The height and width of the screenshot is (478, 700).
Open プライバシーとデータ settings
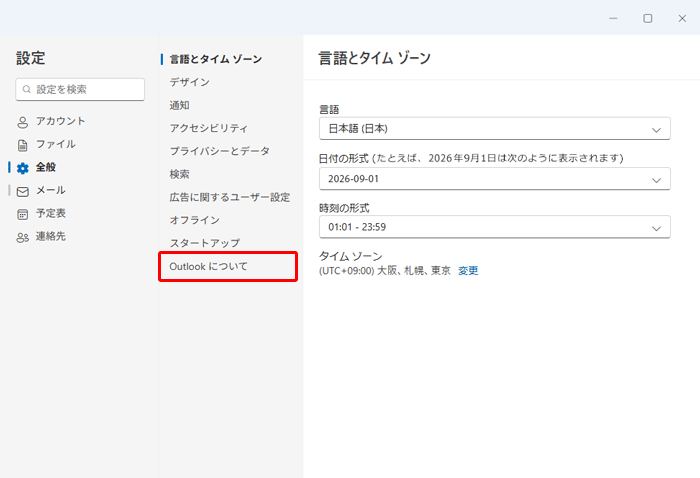pos(220,151)
